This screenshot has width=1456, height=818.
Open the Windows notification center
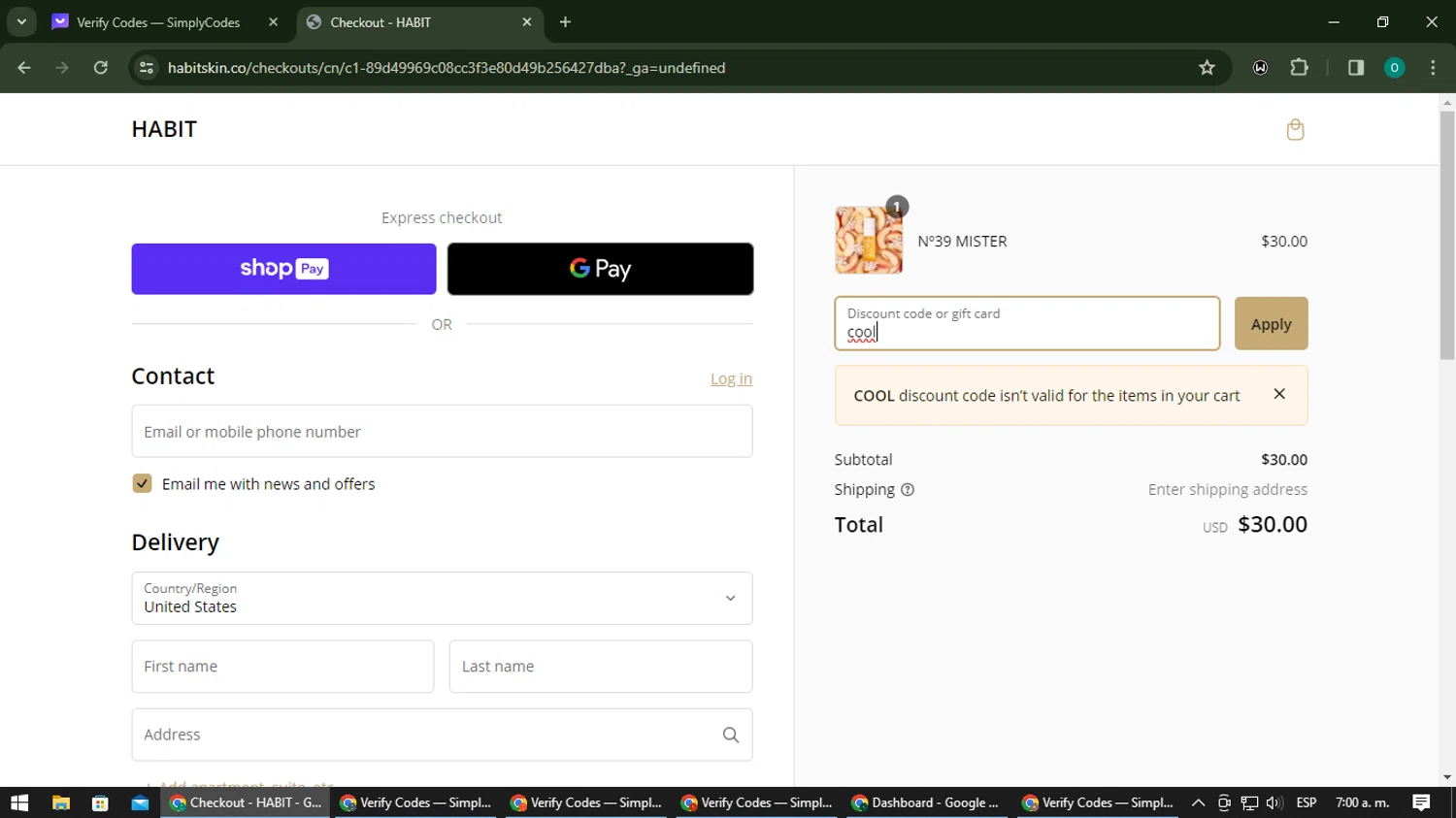1421,802
